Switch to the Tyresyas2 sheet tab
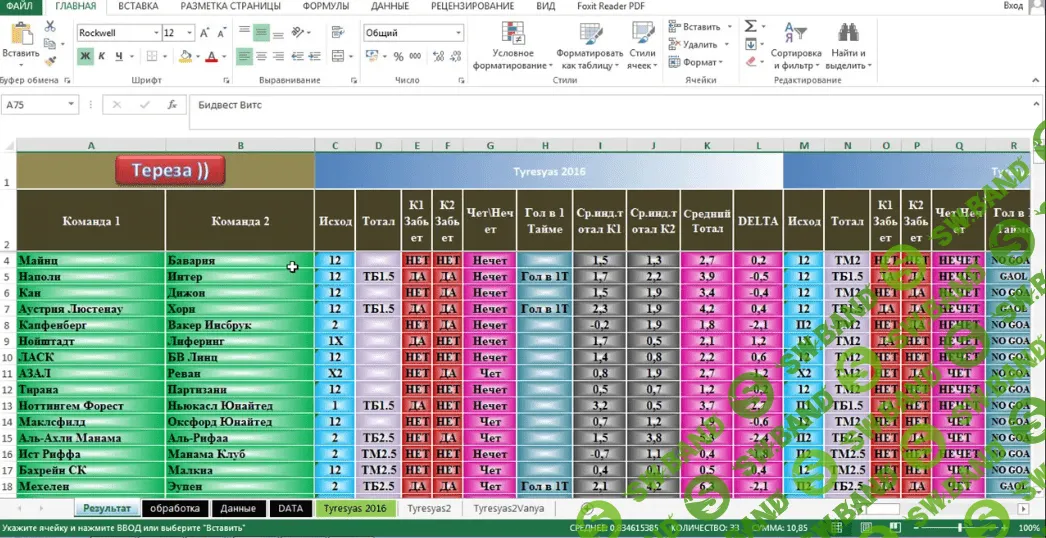 429,509
